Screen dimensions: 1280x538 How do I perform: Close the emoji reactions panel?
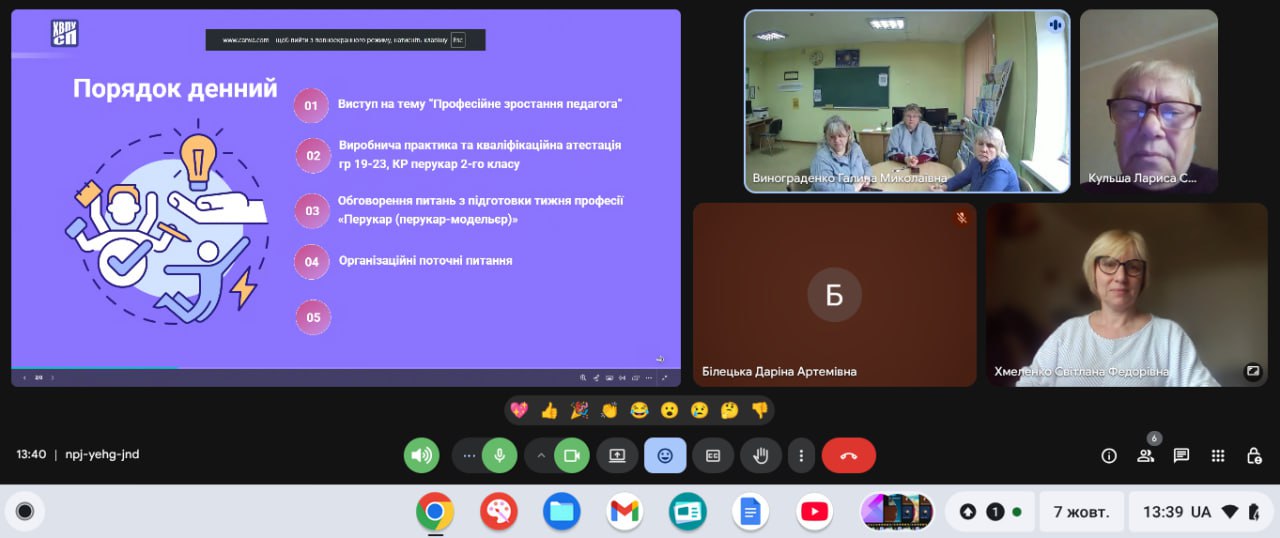point(665,455)
